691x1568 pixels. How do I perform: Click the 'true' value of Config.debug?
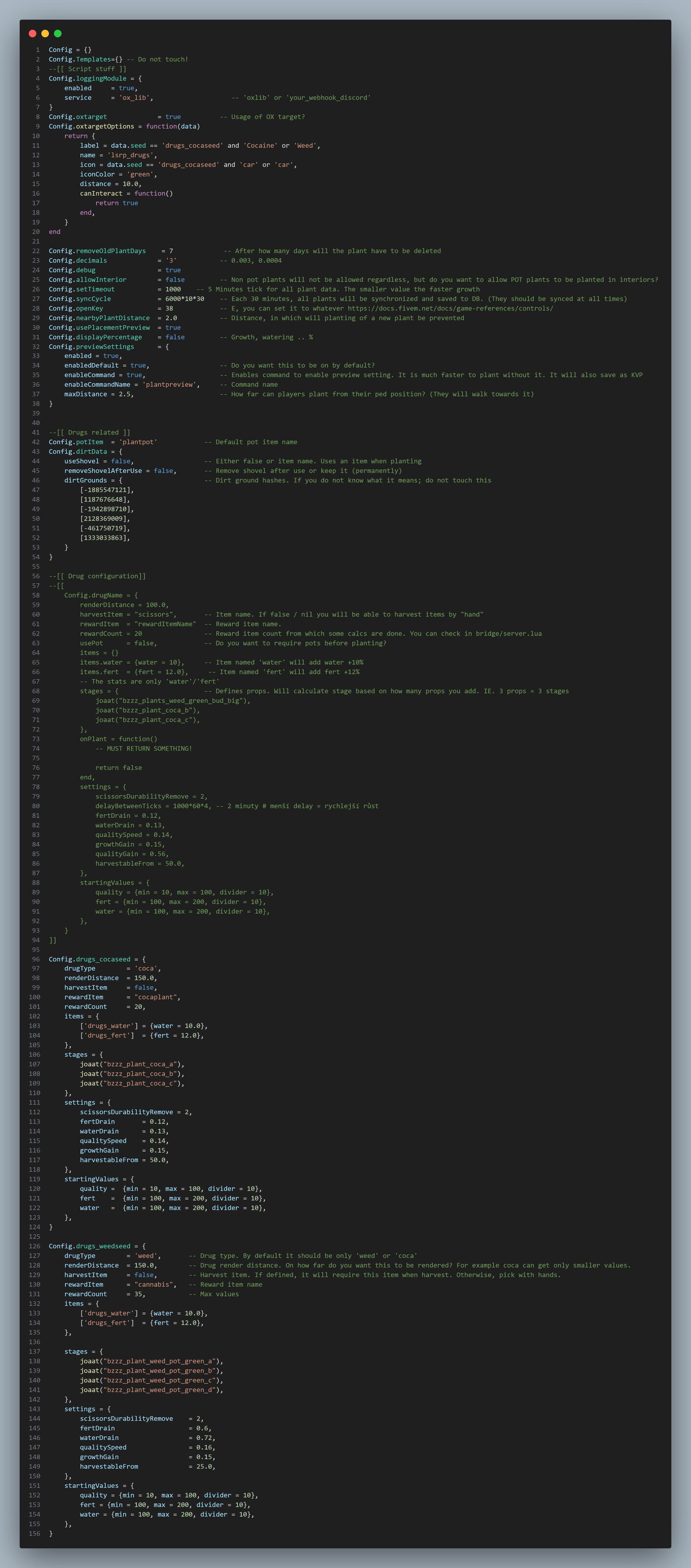[x=173, y=270]
